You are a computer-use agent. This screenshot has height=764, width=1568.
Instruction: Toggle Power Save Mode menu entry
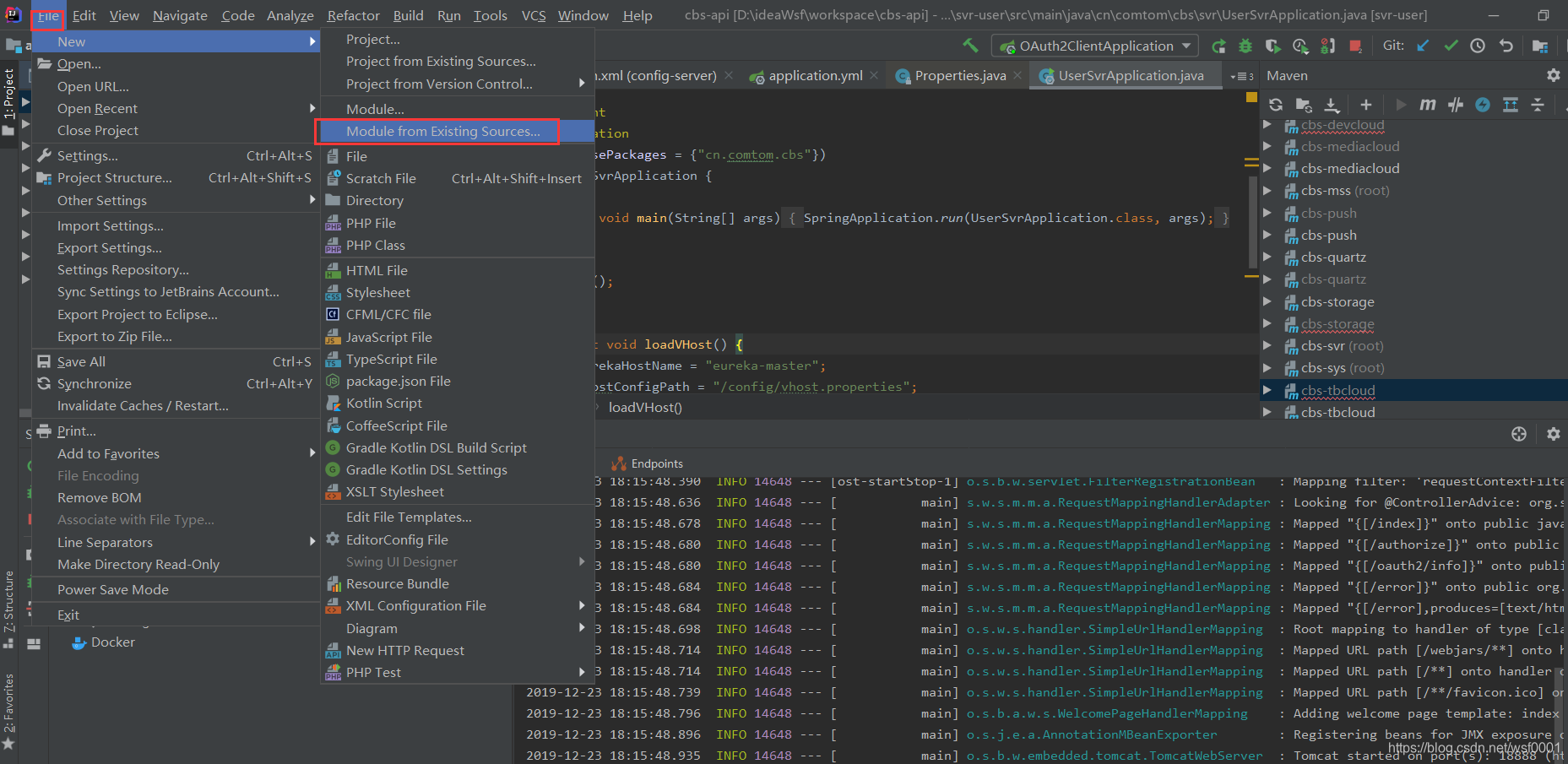point(176,589)
